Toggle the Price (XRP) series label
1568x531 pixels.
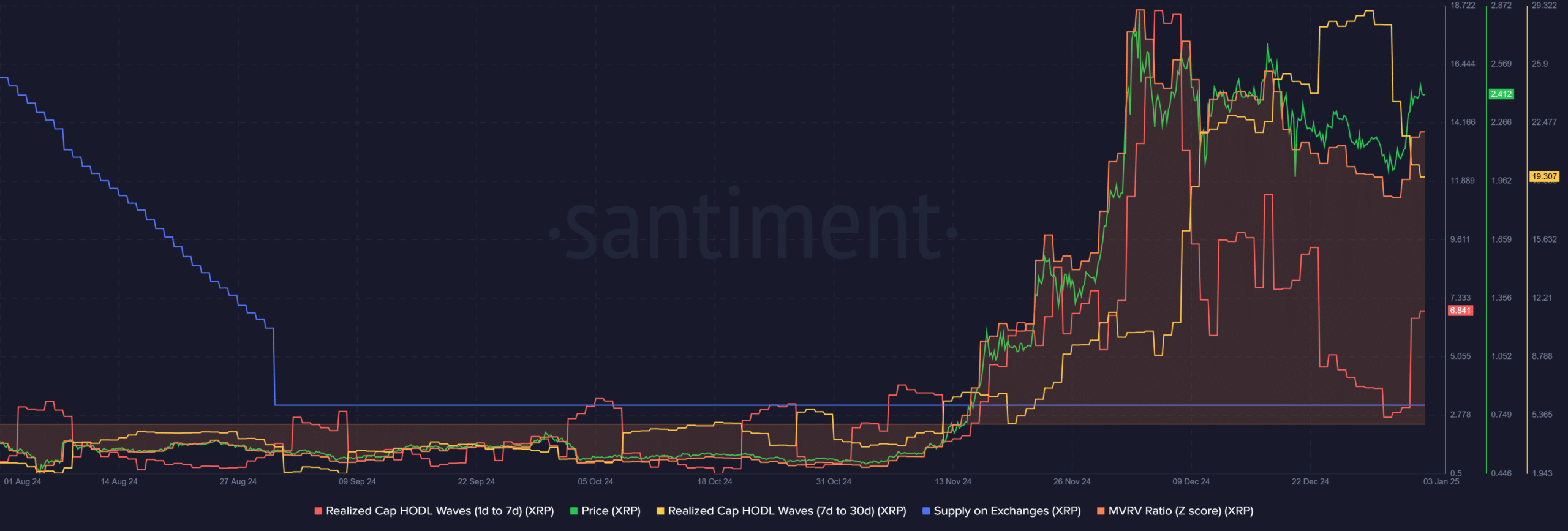click(611, 511)
